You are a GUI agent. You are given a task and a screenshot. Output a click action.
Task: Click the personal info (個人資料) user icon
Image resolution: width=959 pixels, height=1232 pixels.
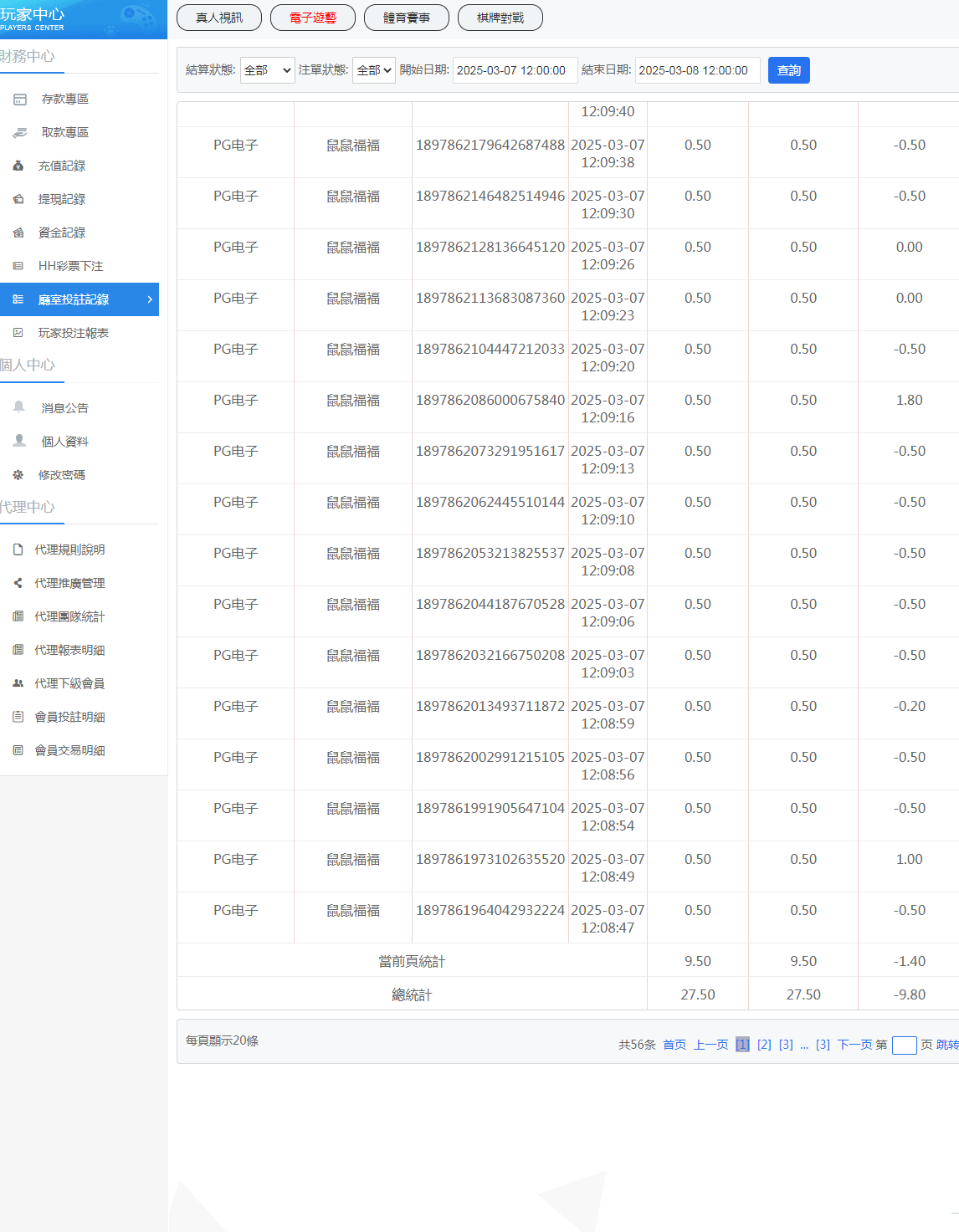pyautogui.click(x=19, y=441)
